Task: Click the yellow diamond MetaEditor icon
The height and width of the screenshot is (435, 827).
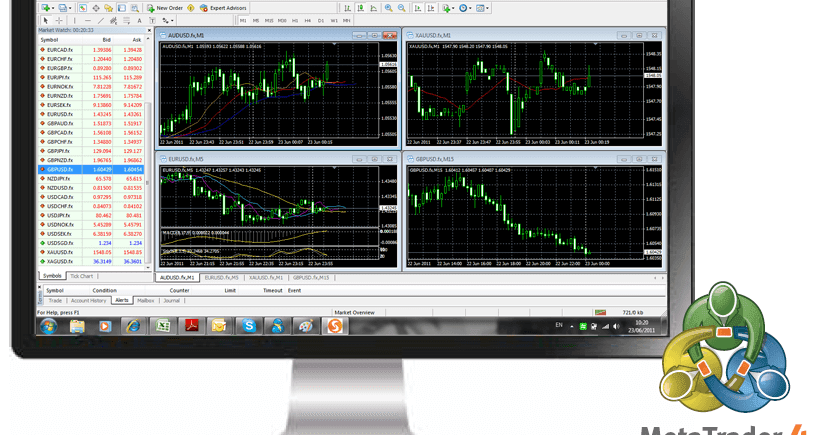Action: click(191, 8)
